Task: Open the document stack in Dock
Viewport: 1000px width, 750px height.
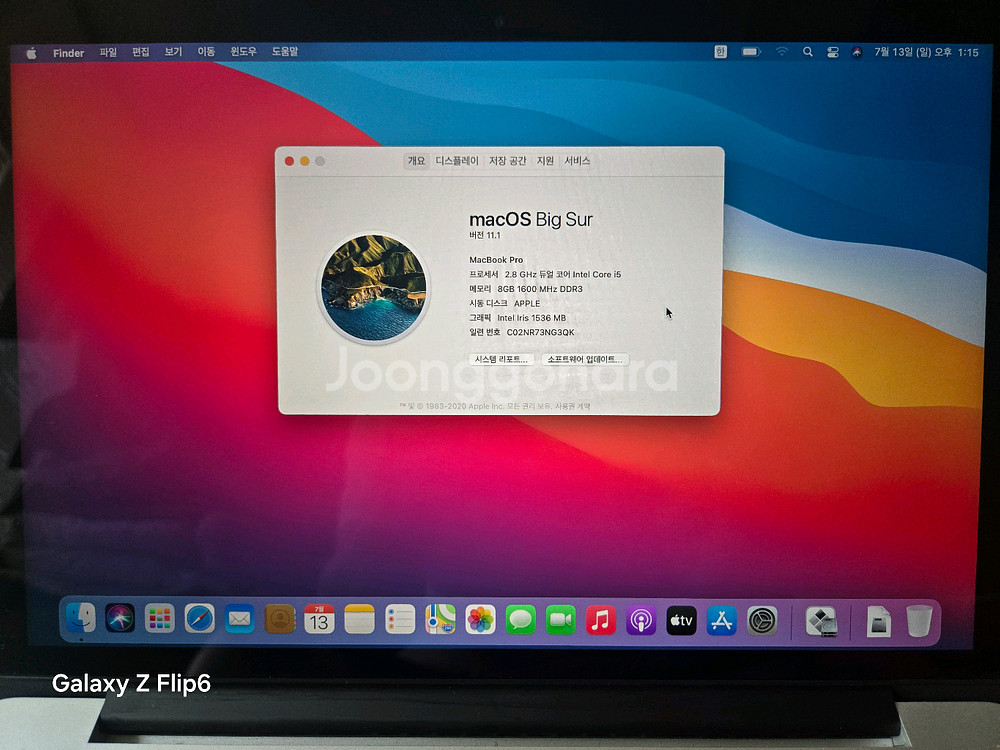Action: coord(878,621)
